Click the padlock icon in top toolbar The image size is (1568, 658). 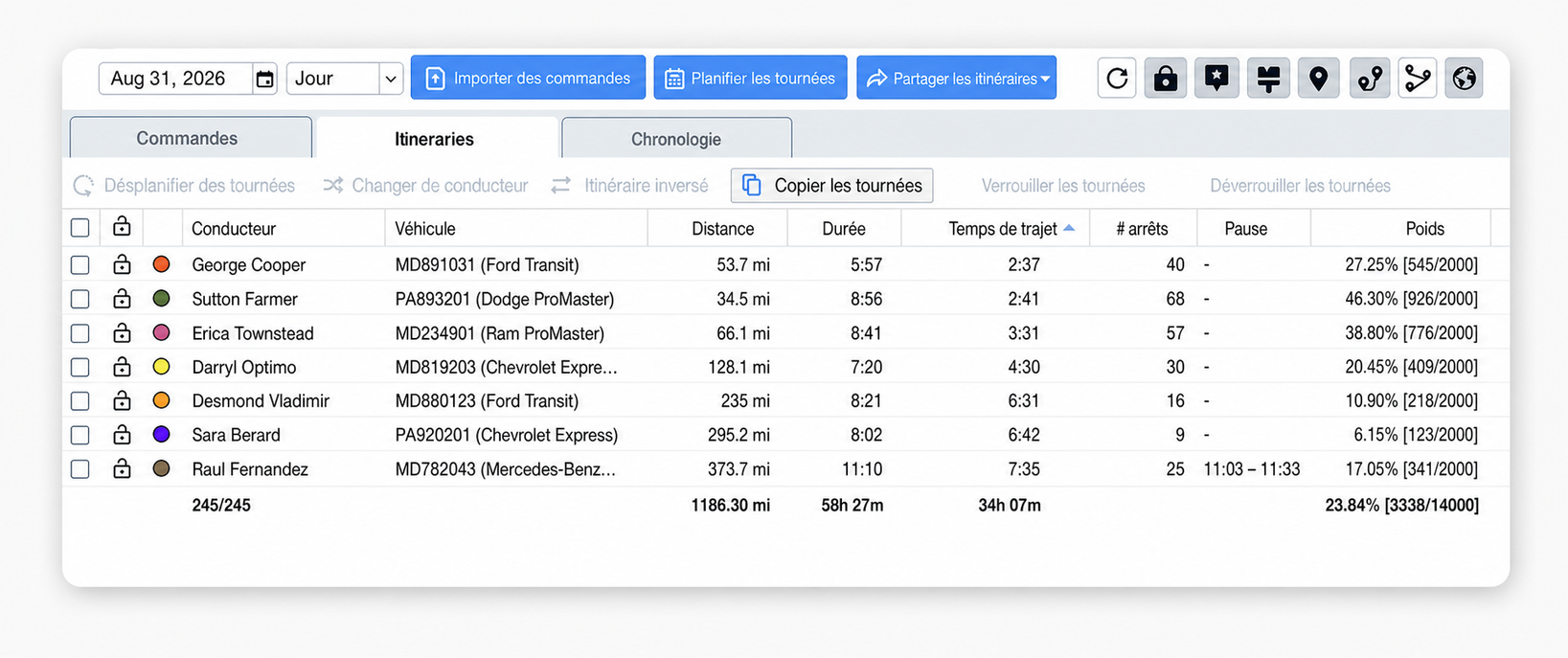click(x=1166, y=79)
